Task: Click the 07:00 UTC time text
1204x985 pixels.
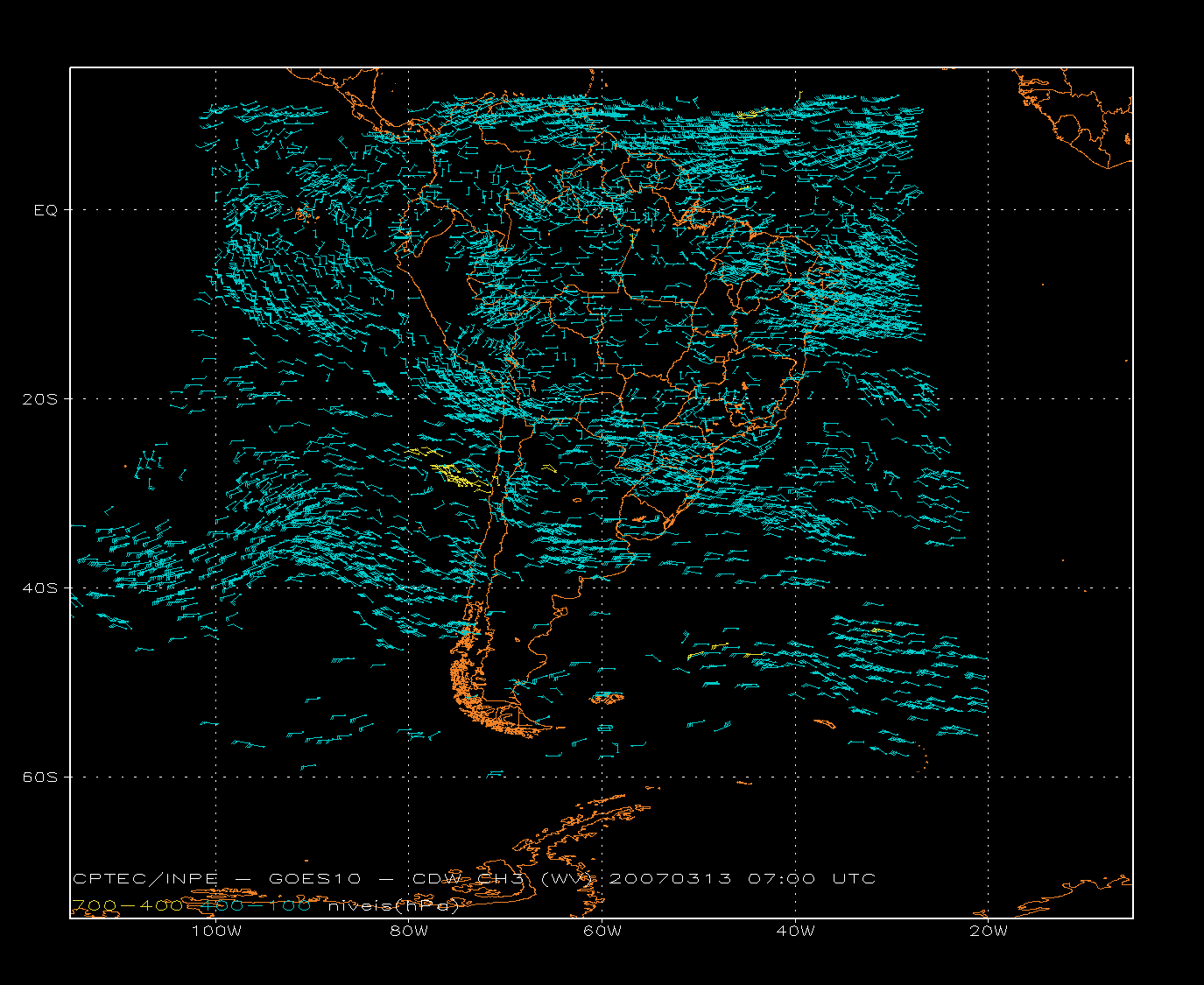Action: 812,878
